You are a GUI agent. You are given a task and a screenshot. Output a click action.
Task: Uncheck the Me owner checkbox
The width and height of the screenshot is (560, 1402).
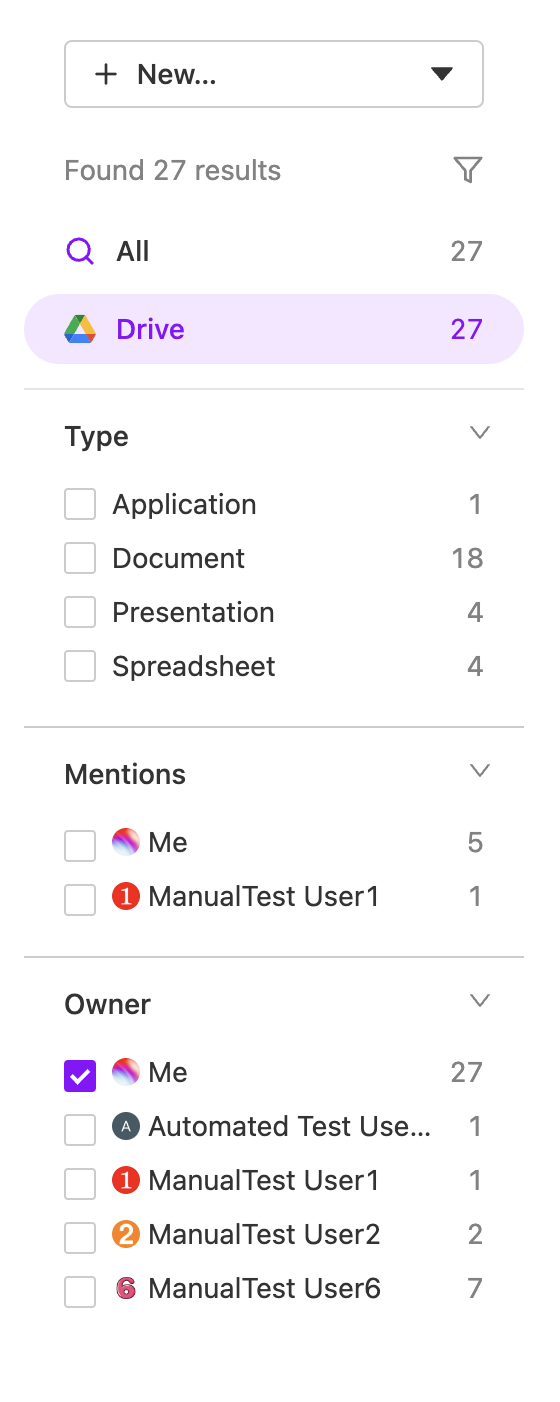[x=80, y=1076]
